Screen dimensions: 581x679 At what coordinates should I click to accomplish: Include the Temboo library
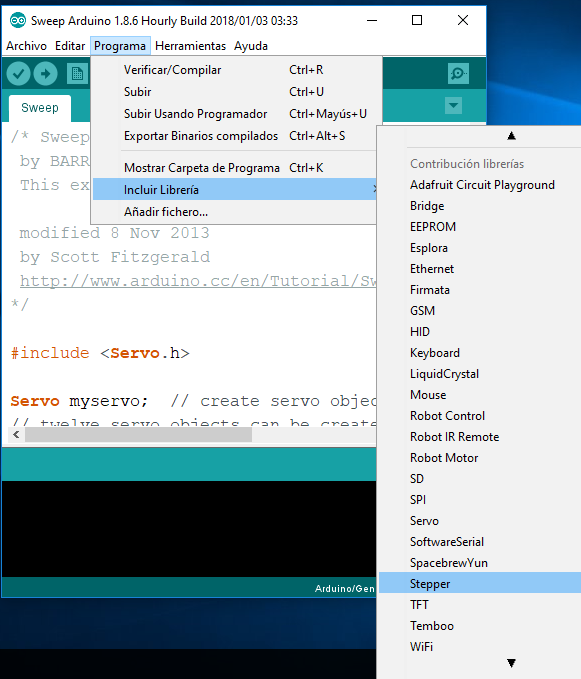click(480, 626)
